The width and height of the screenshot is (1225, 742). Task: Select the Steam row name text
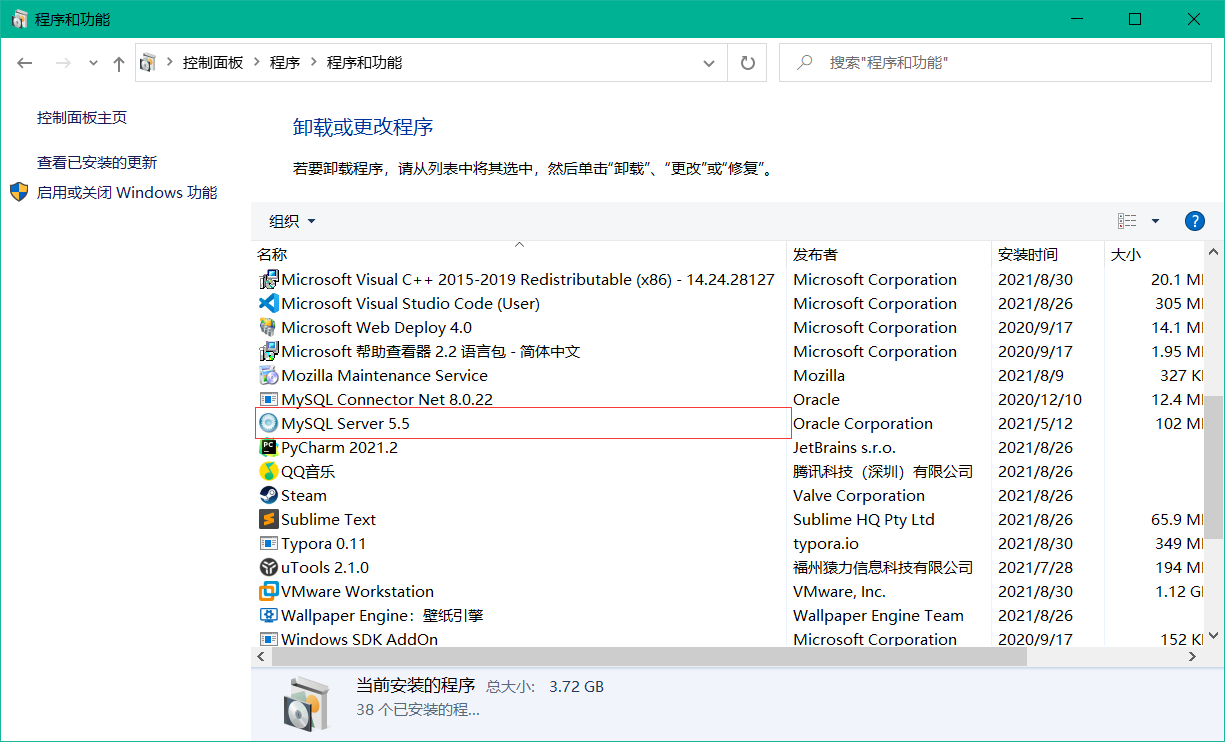click(x=304, y=496)
